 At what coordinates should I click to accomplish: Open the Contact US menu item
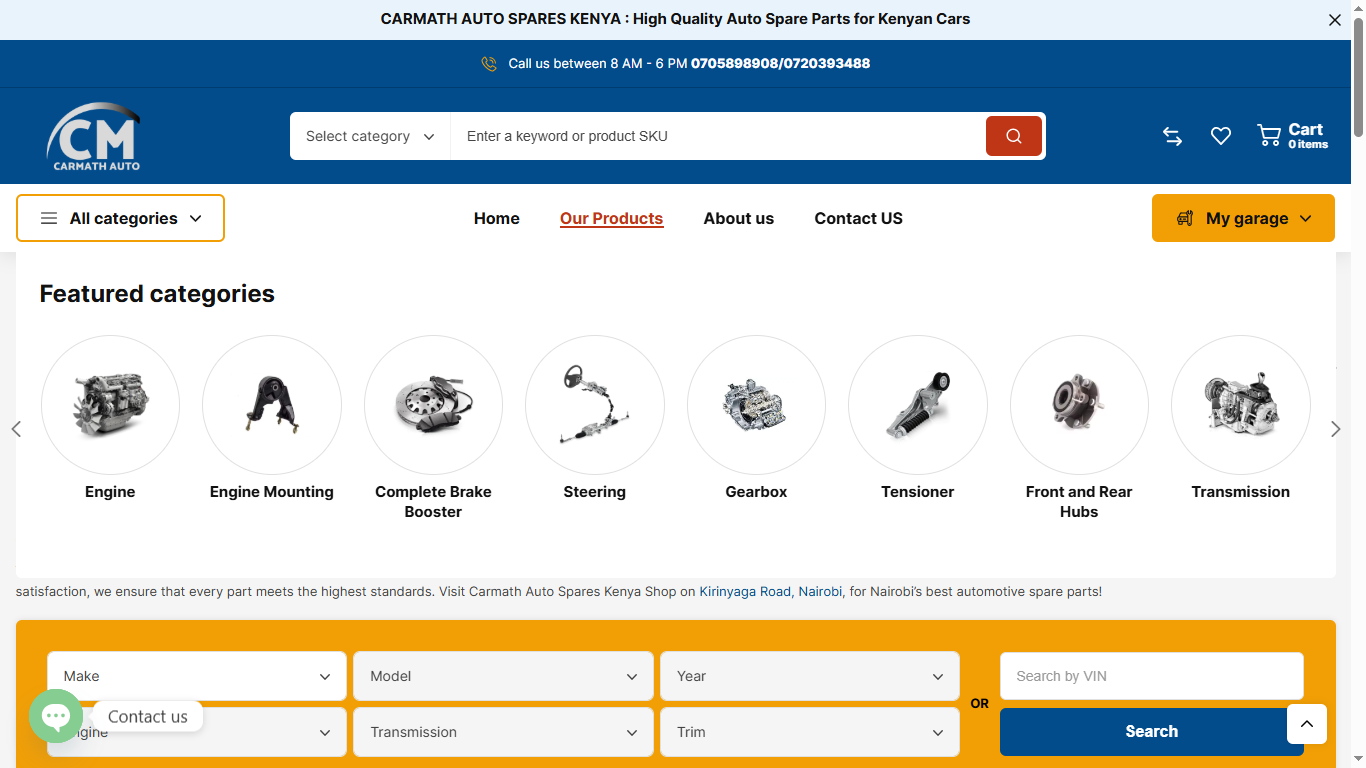click(858, 218)
